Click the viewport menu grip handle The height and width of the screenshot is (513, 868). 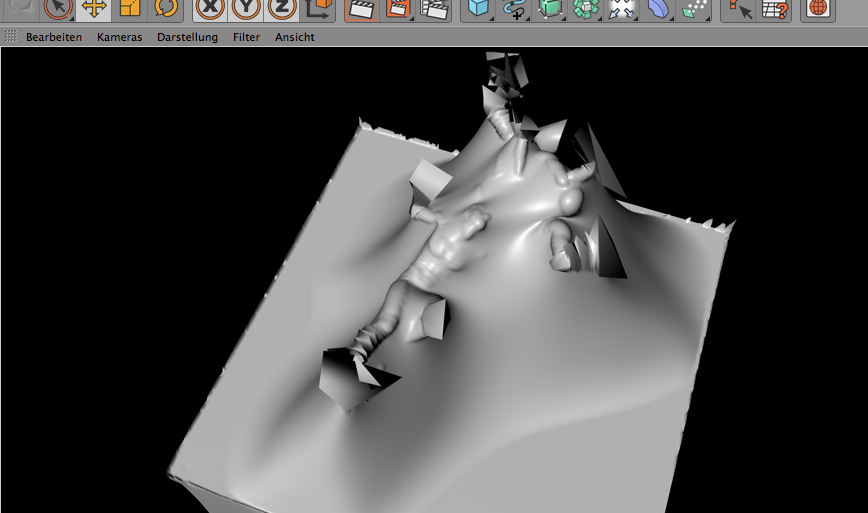pyautogui.click(x=11, y=37)
